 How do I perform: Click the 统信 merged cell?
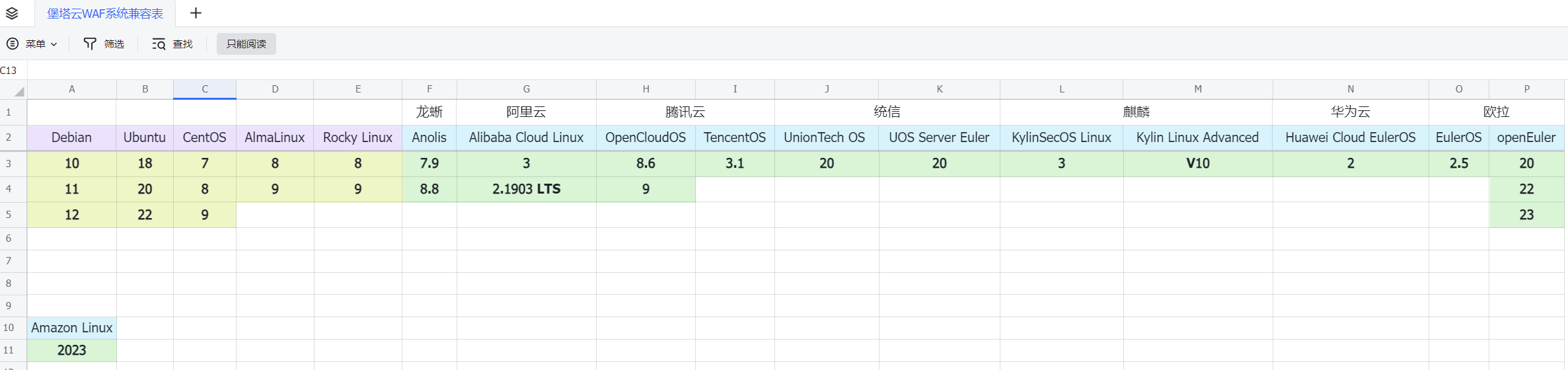887,112
